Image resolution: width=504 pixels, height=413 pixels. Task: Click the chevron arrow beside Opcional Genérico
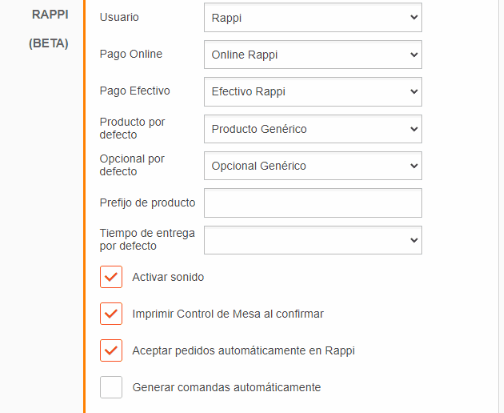pyautogui.click(x=414, y=166)
